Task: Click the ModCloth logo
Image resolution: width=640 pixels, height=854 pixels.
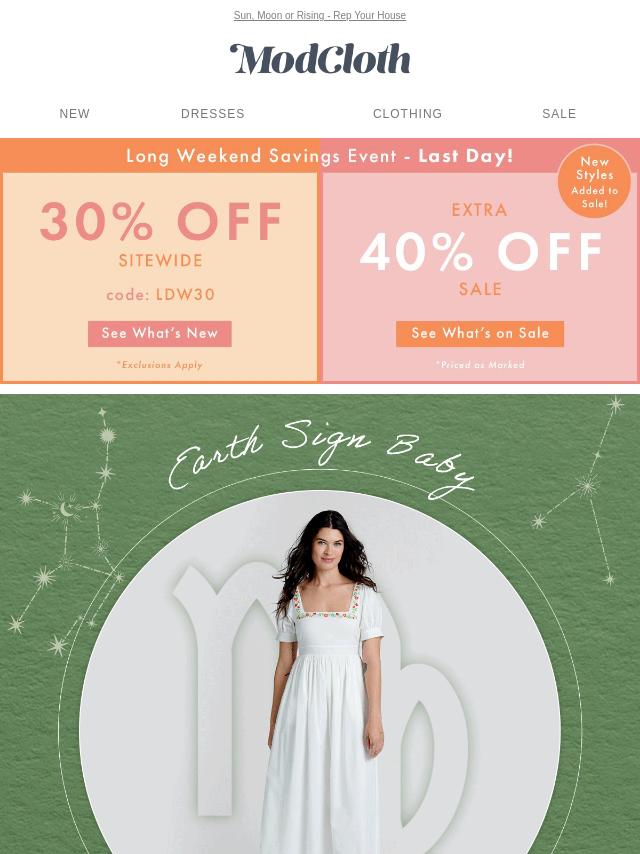Action: pos(320,59)
